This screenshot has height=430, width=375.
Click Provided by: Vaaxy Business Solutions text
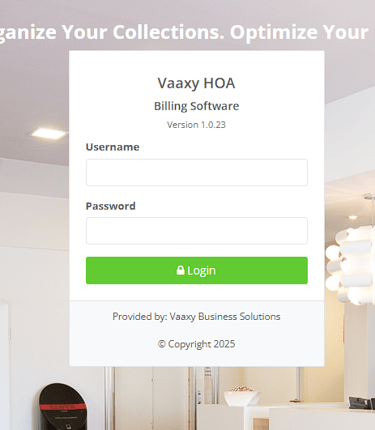click(x=196, y=316)
